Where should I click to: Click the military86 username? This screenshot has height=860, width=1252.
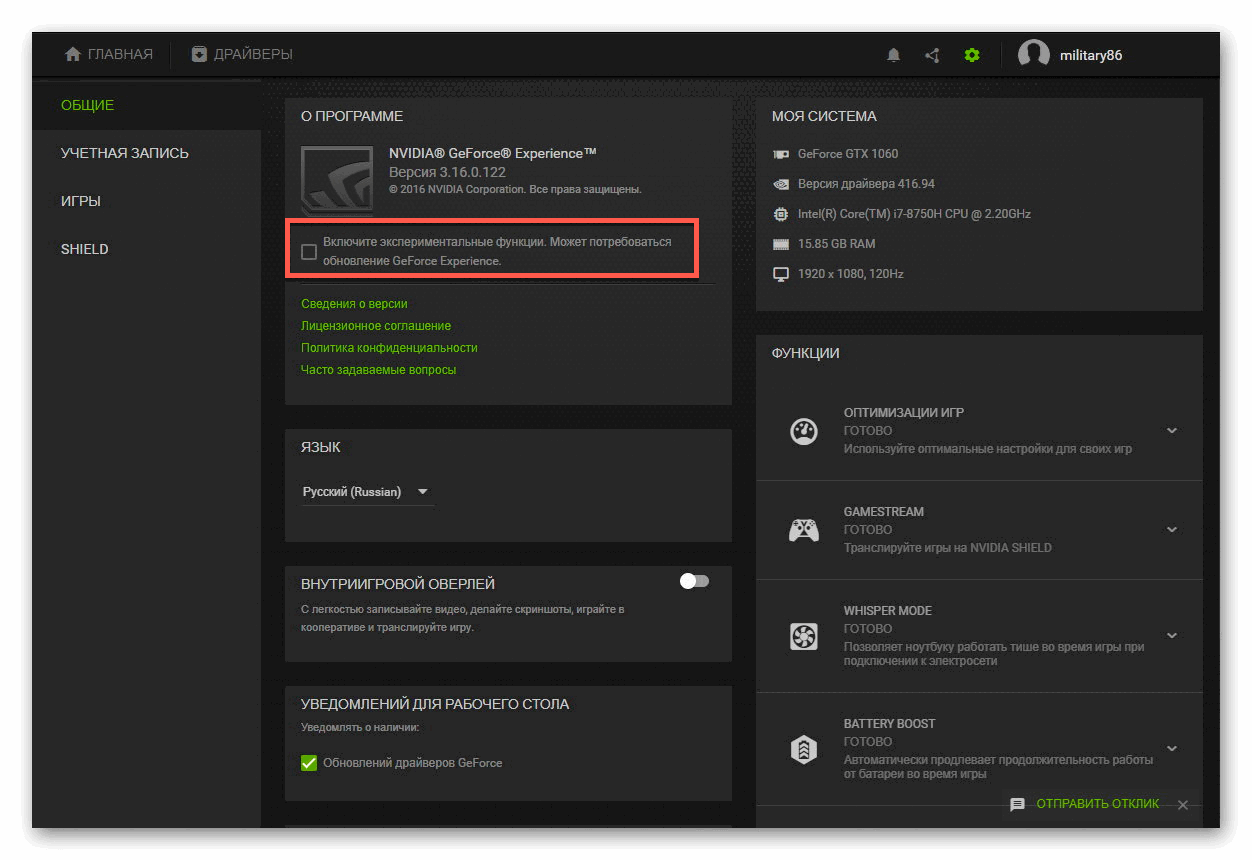(x=1091, y=55)
